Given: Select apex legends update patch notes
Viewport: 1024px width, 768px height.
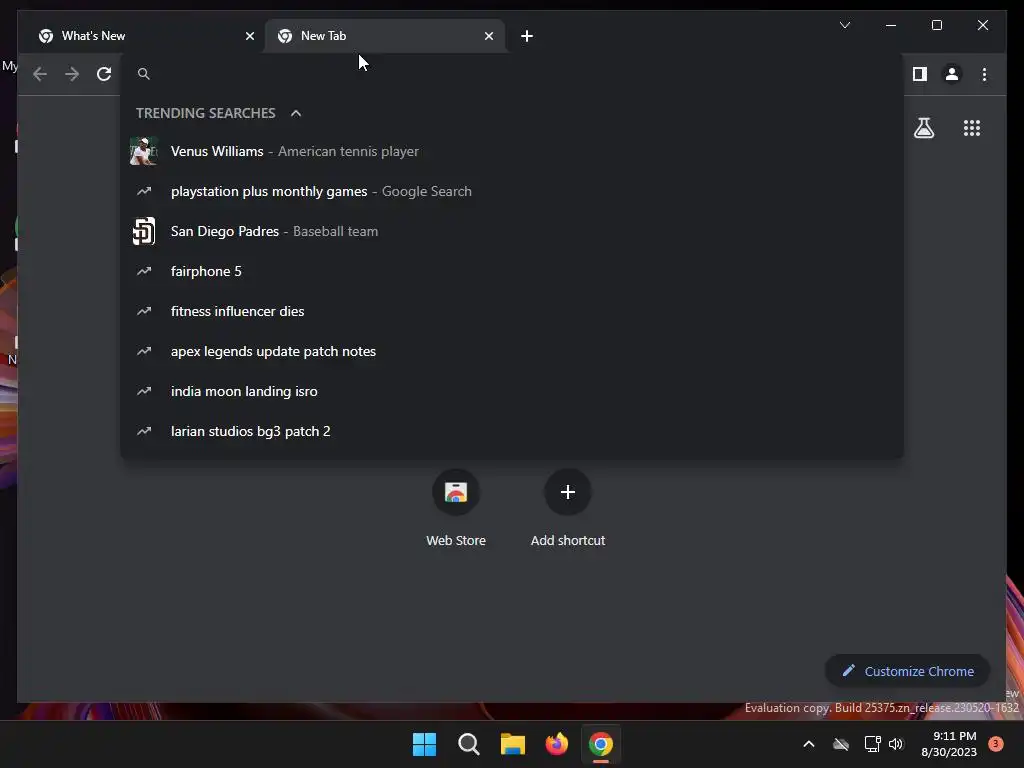Looking at the screenshot, I should (513, 351).
